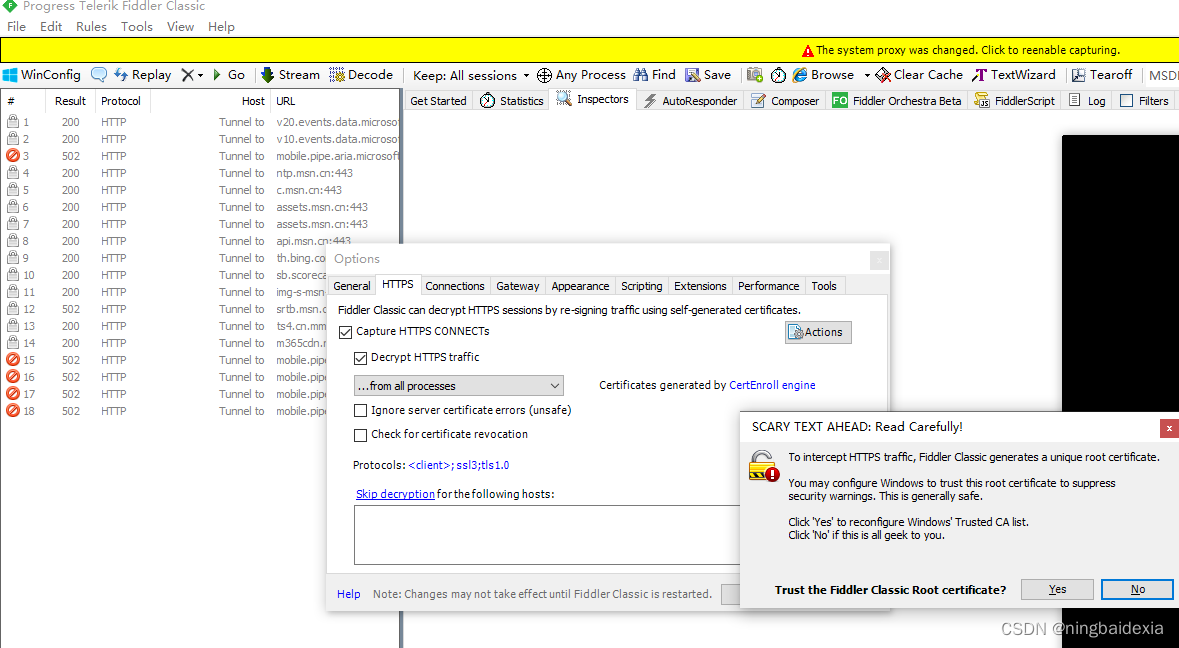Click the certificate lock warning icon
This screenshot has width=1179, height=648.
(764, 465)
